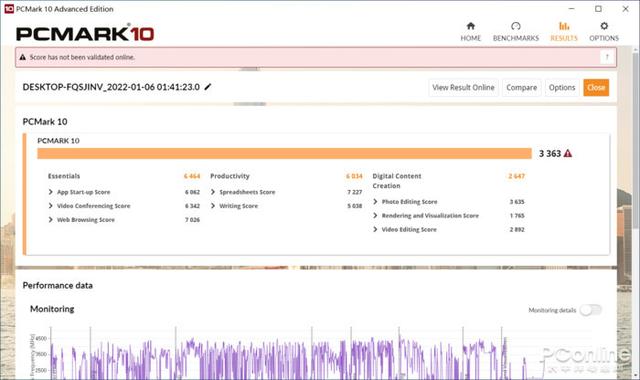Open the Home tab

[x=471, y=32]
